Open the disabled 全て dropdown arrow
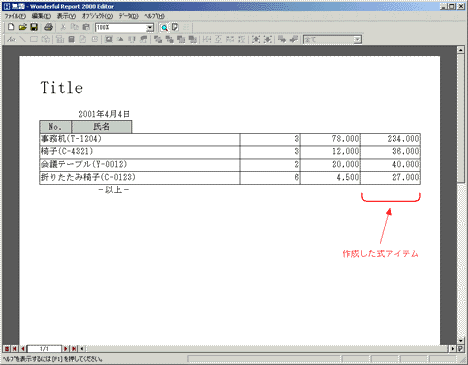 pyautogui.click(x=357, y=40)
